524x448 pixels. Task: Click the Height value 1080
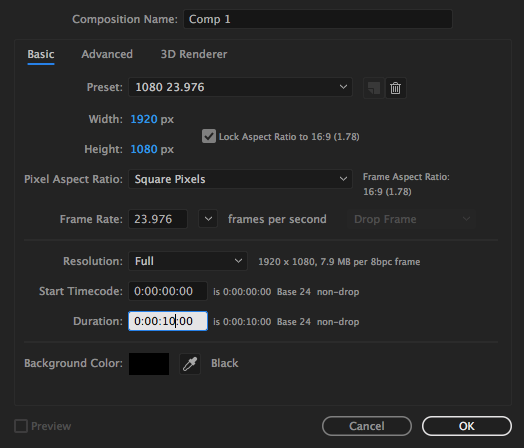click(x=144, y=149)
